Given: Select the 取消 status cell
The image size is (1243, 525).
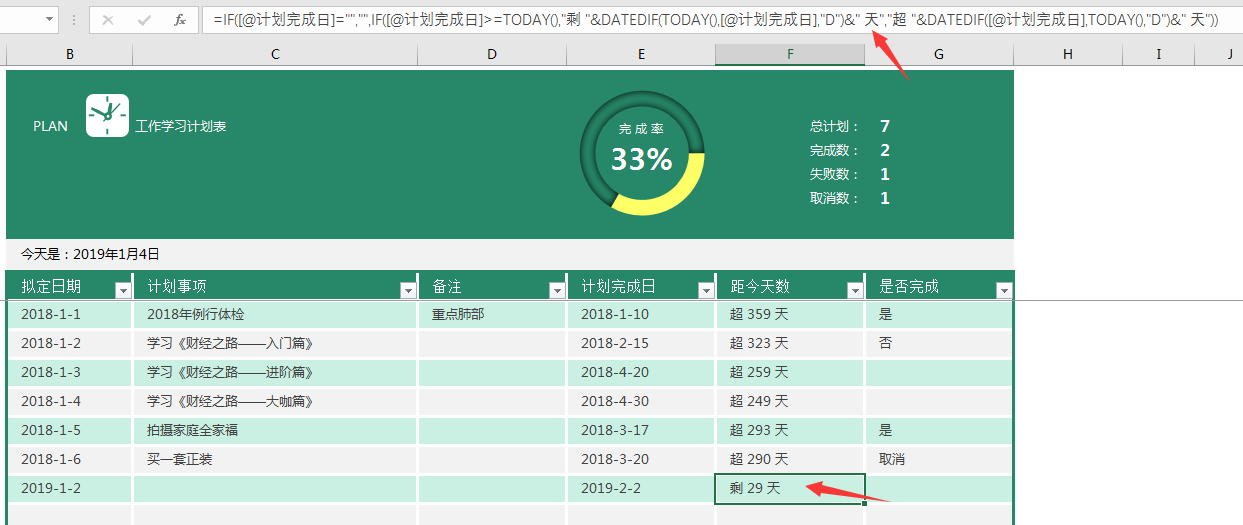Looking at the screenshot, I should pos(939,459).
